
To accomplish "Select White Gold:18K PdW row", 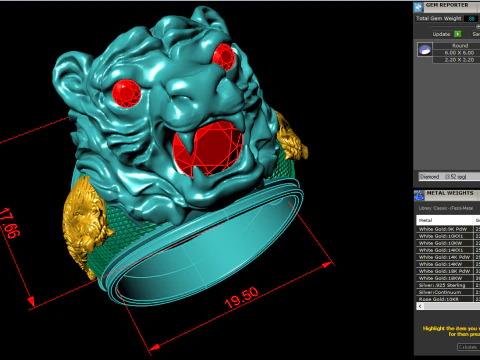I will tap(448, 271).
